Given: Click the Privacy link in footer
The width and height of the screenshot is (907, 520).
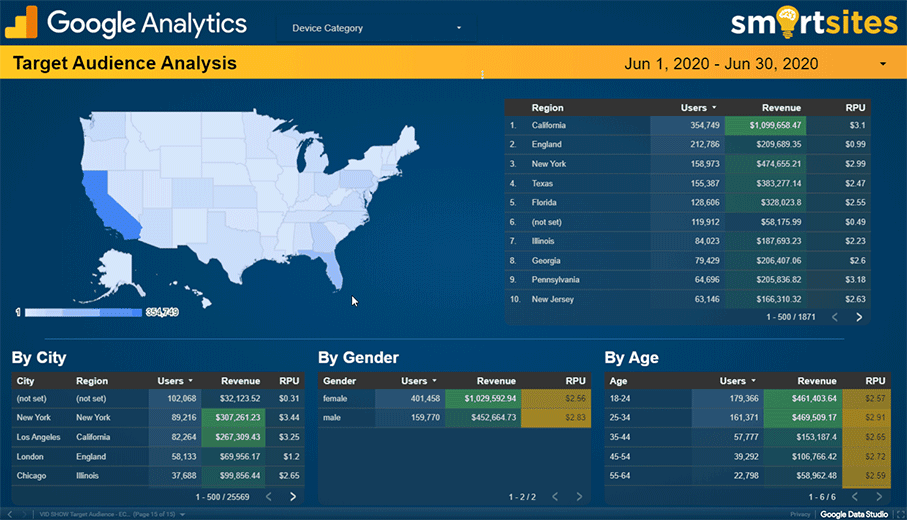Looking at the screenshot, I should 800,514.
